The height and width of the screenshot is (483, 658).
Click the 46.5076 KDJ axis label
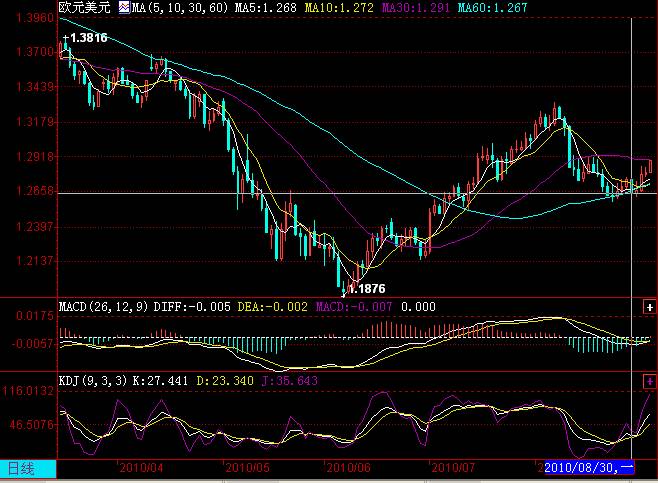click(x=32, y=424)
